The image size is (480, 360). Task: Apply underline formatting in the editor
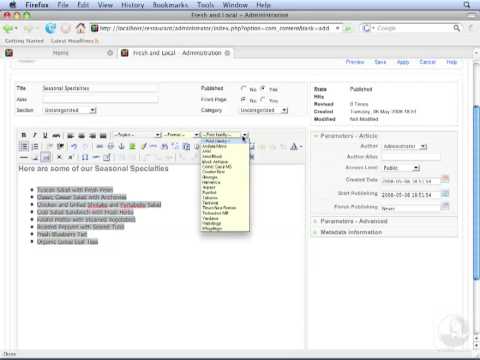click(x=45, y=135)
